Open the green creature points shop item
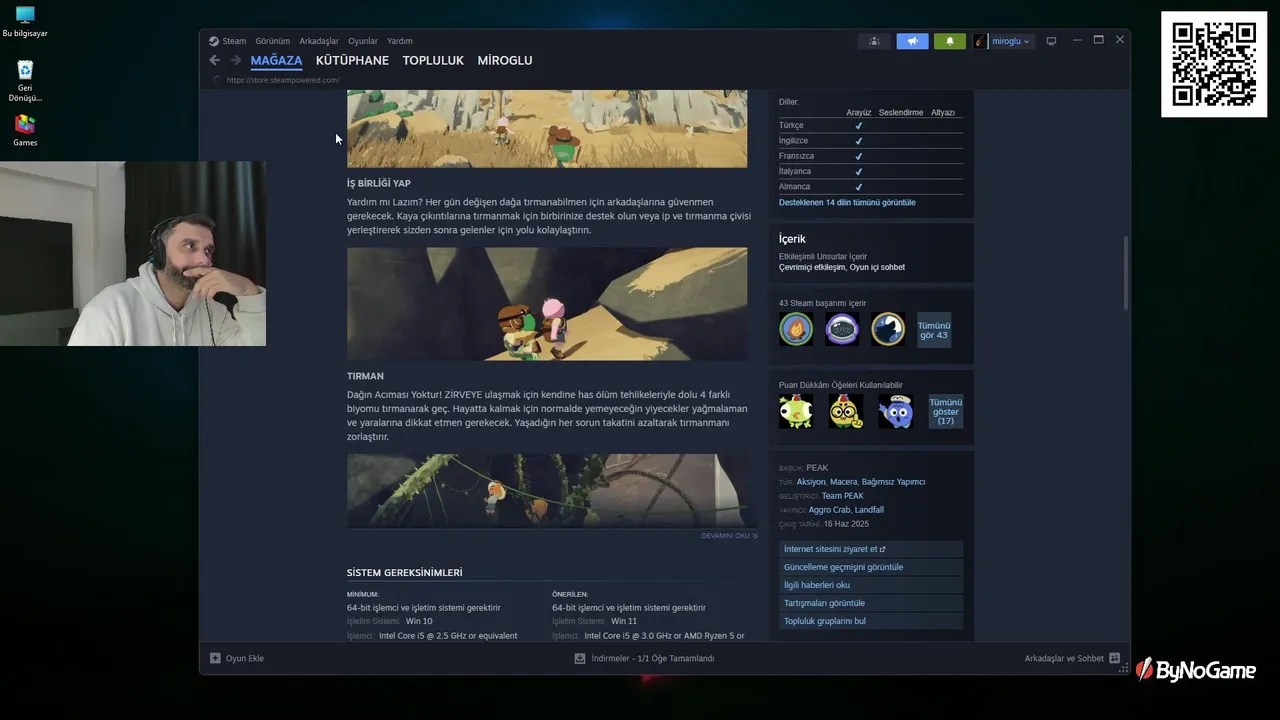The image size is (1280, 720). 796,411
